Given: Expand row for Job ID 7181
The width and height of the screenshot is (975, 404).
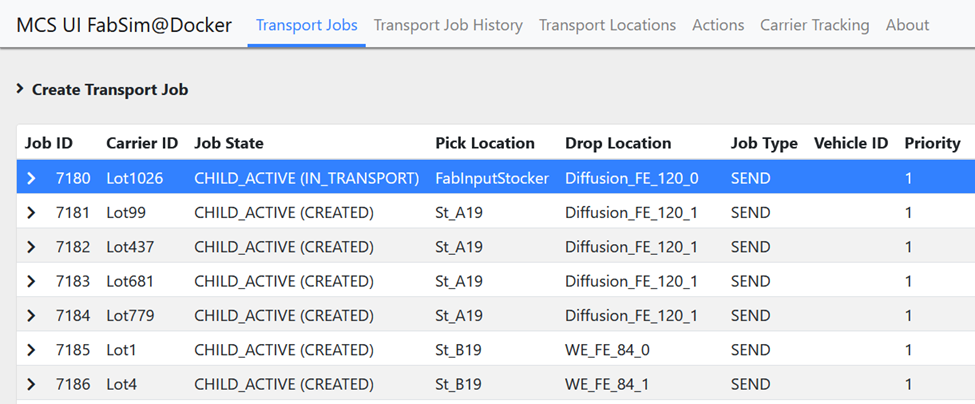Looking at the screenshot, I should pyautogui.click(x=31, y=212).
